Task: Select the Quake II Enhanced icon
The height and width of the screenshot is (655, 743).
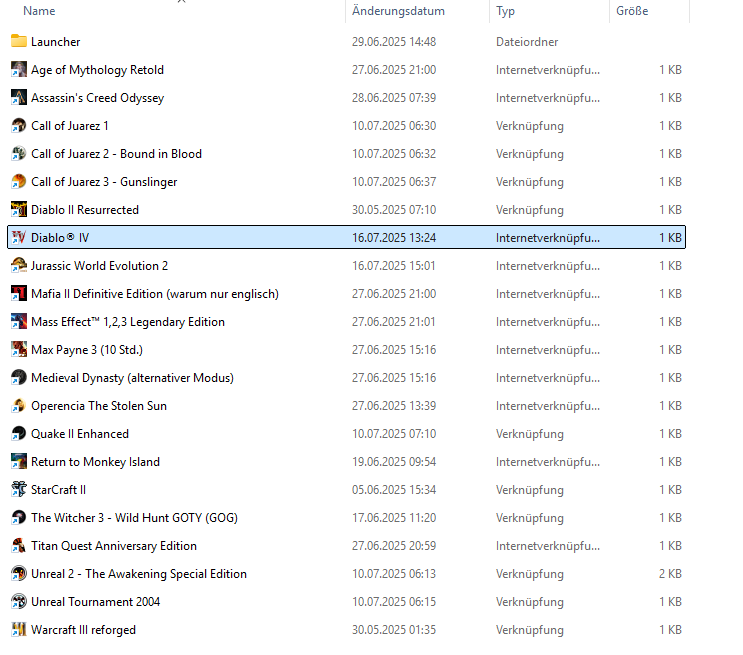Action: click(x=18, y=433)
